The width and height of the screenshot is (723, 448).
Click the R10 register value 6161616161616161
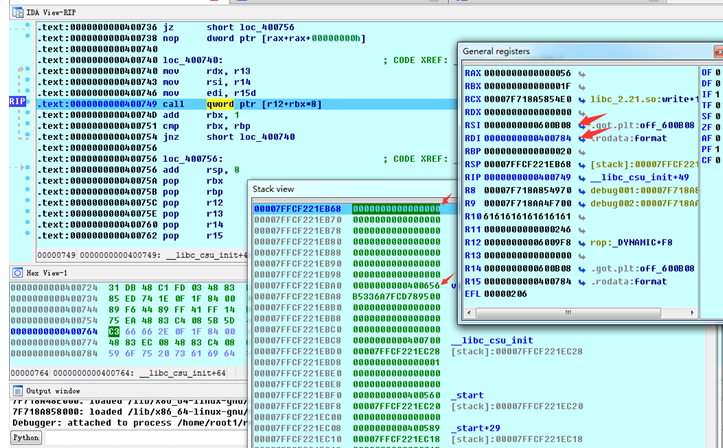coord(527,217)
